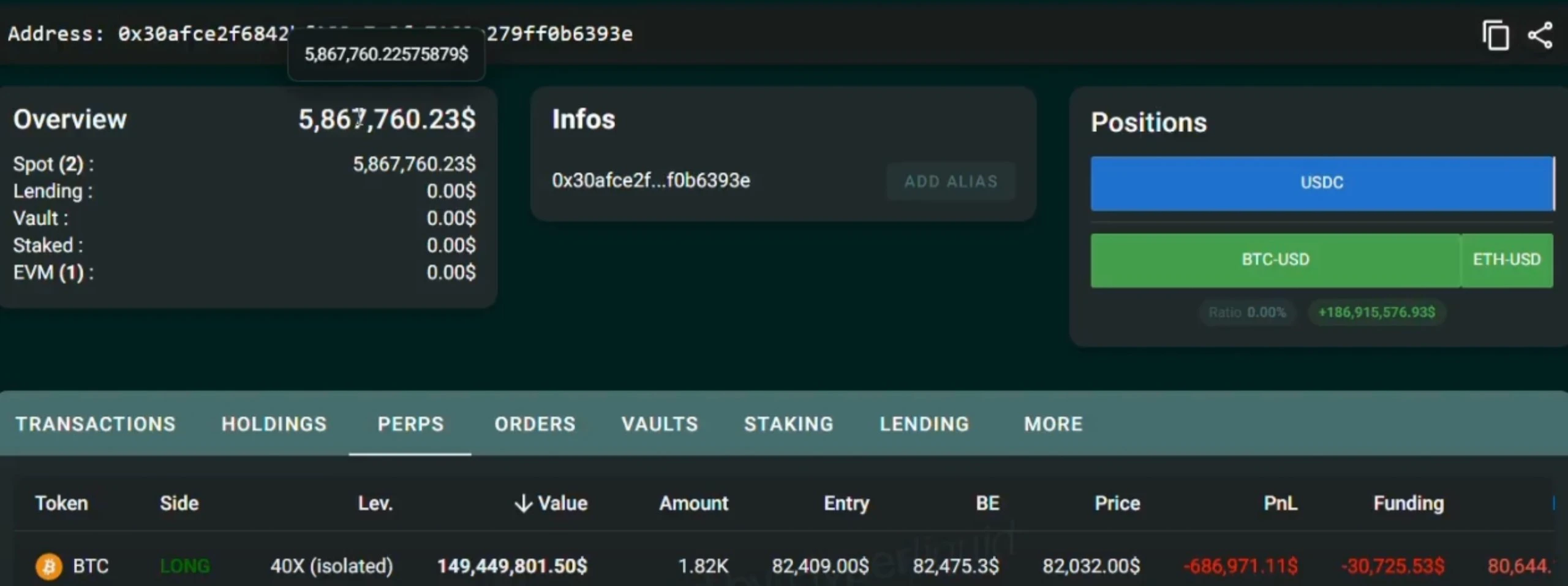Viewport: 1568px width, 586px height.
Task: Select the Perps tab
Action: coord(410,424)
